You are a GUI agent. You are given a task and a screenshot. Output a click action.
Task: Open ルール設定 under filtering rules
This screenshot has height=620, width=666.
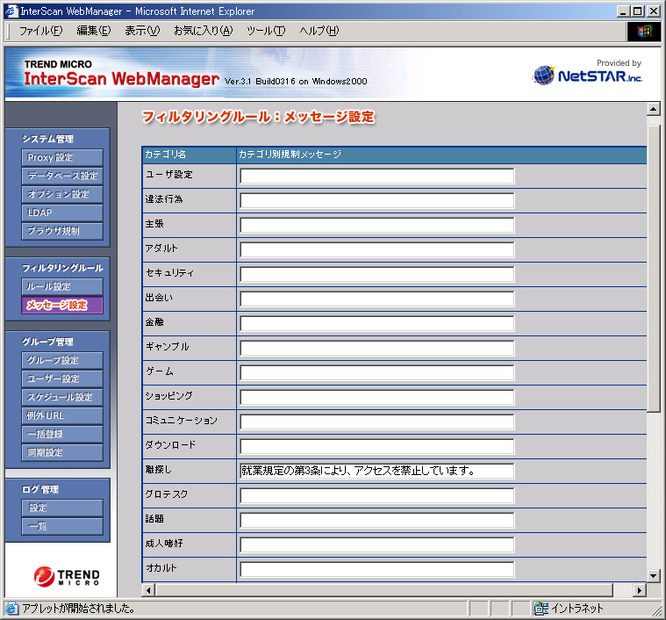click(62, 287)
